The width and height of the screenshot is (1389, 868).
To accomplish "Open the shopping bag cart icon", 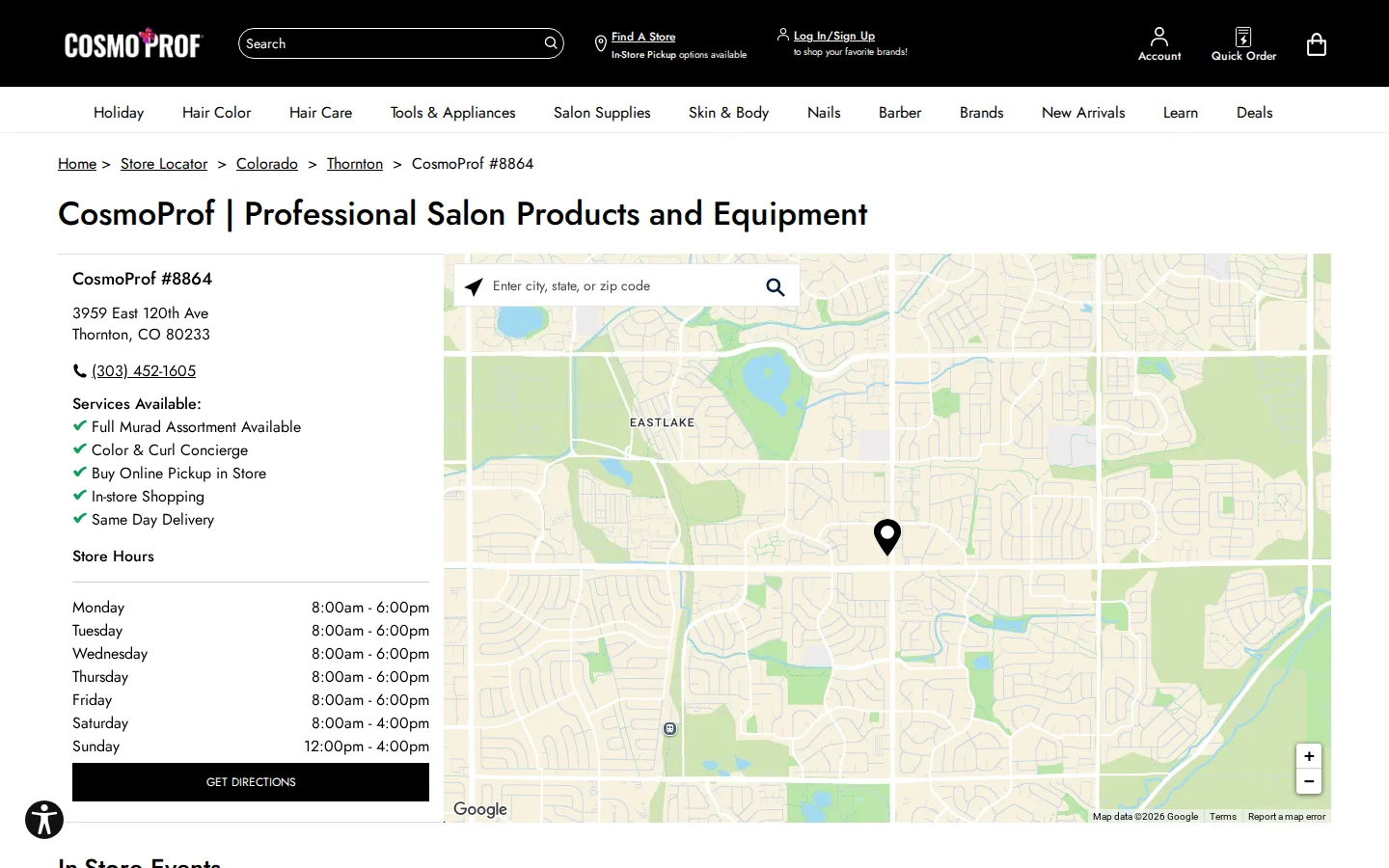I will point(1316,44).
